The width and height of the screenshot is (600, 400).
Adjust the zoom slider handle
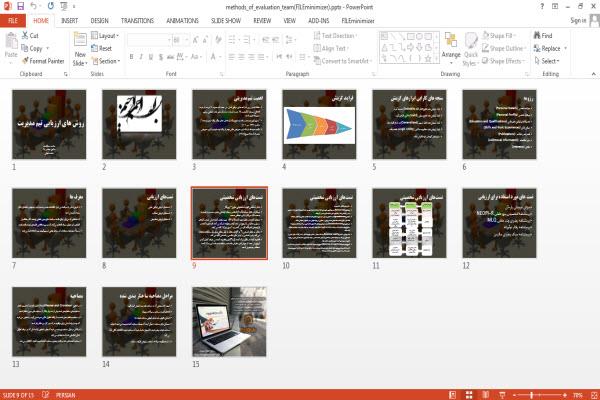coord(532,395)
